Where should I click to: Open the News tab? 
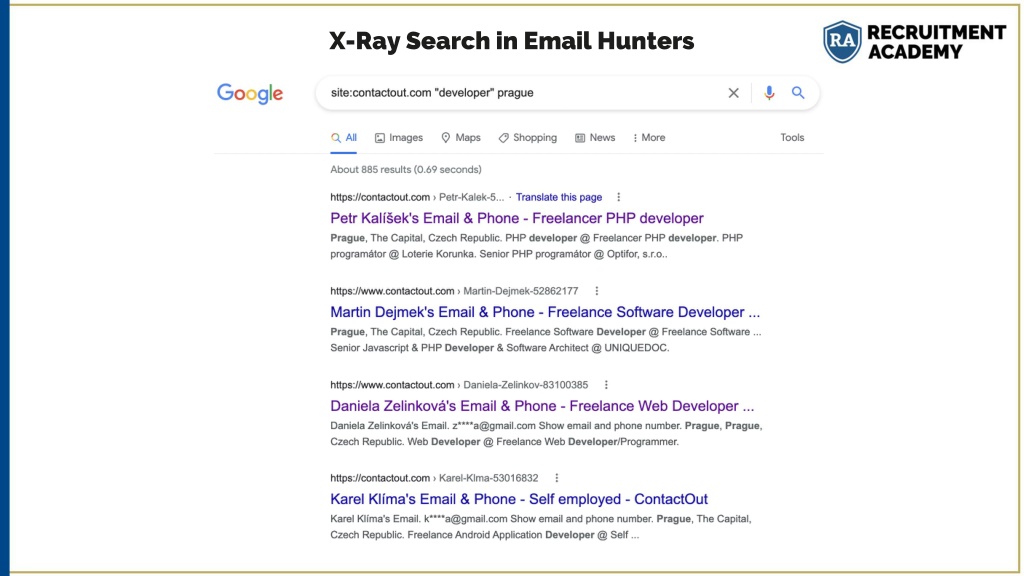coord(595,138)
